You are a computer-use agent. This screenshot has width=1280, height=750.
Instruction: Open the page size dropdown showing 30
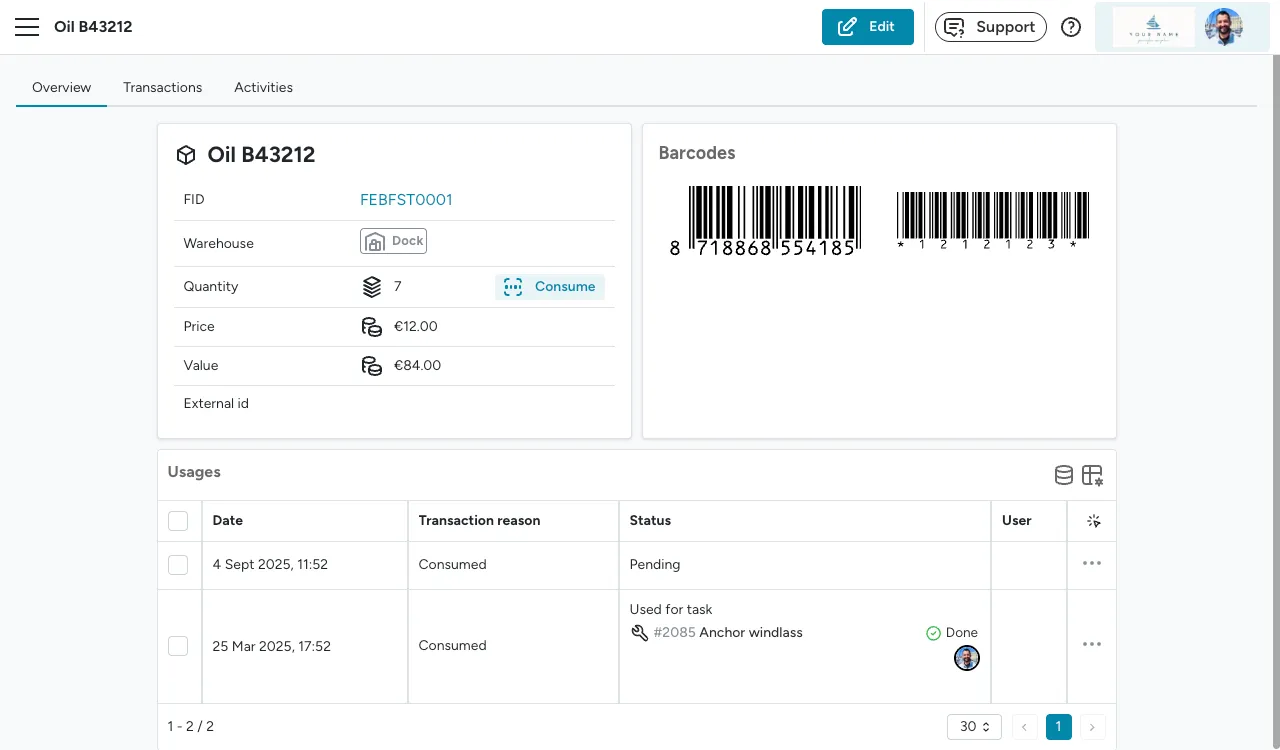[x=974, y=727]
